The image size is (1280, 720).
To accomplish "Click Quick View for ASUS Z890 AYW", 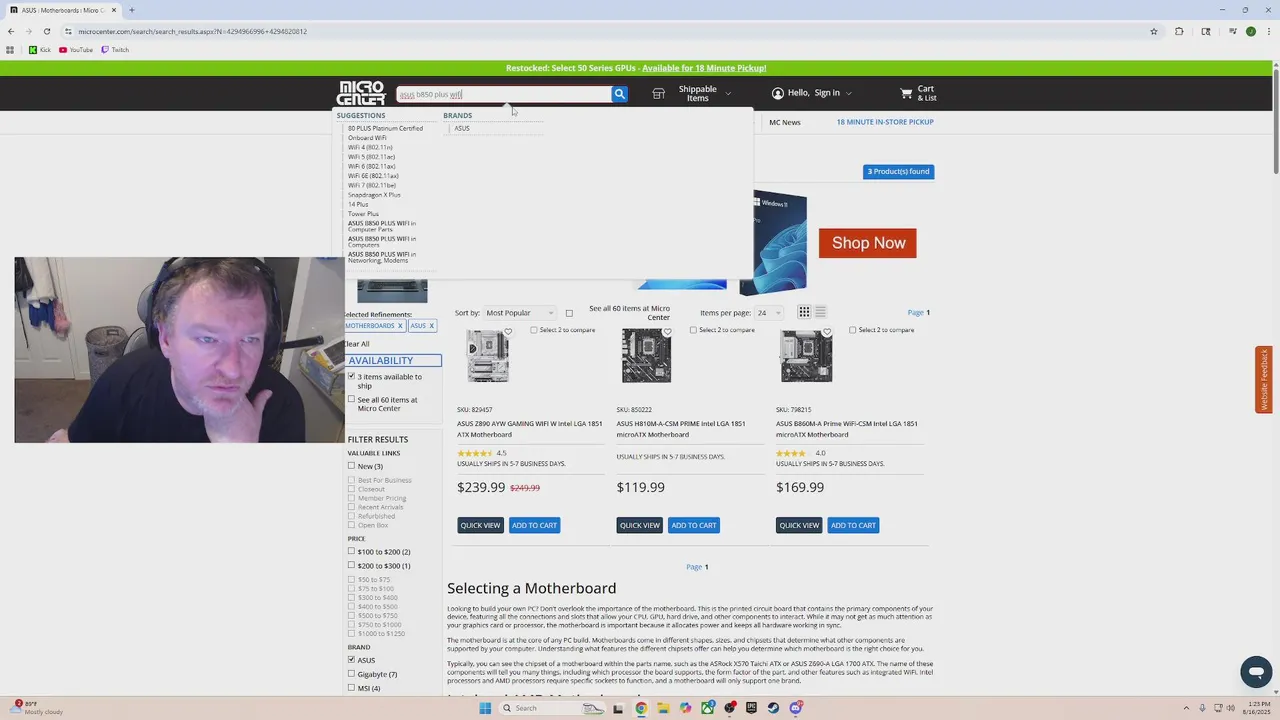I will [480, 525].
